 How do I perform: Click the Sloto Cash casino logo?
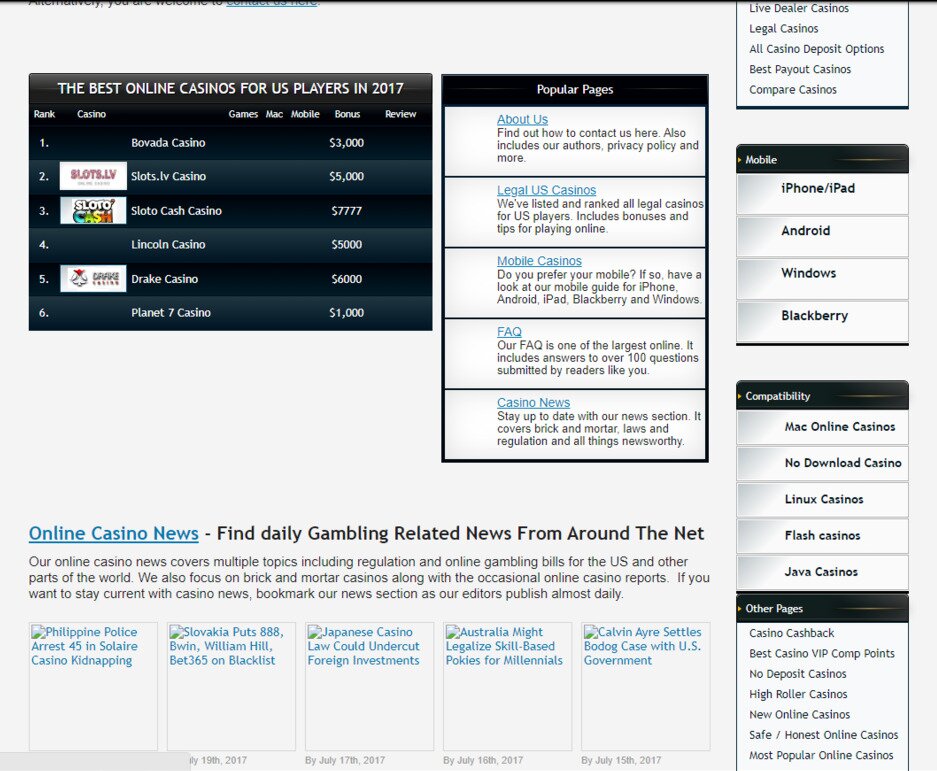click(93, 210)
